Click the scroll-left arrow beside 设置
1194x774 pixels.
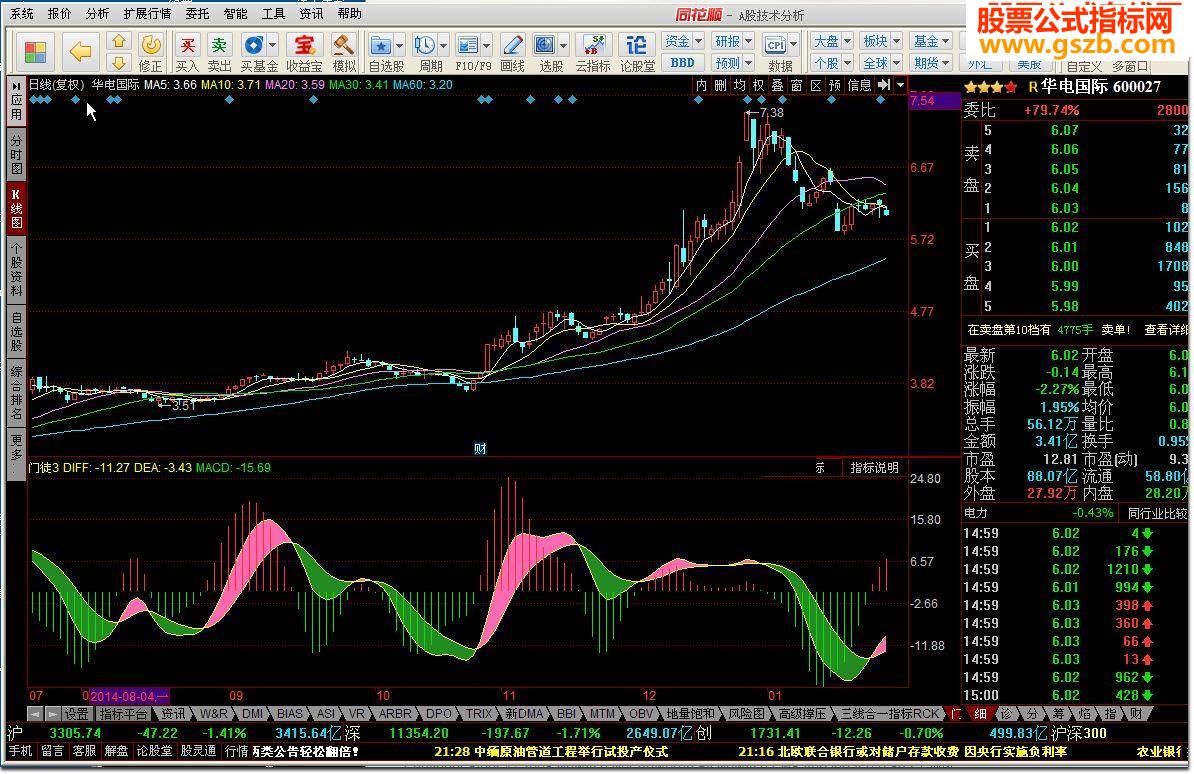[35, 715]
